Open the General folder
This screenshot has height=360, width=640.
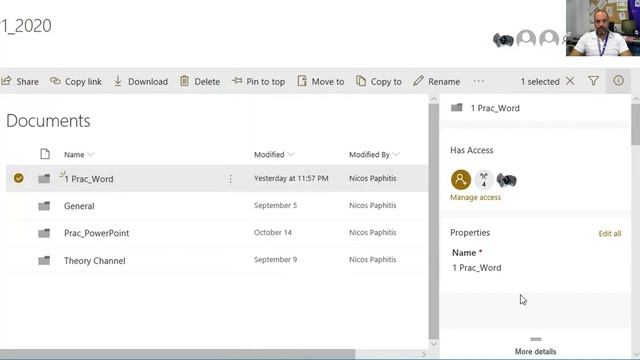[79, 206]
